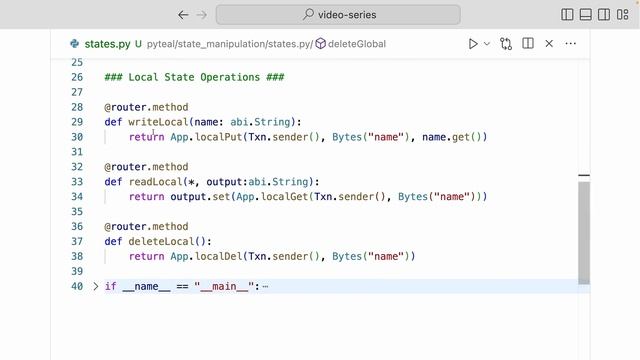Click the '### Local State Operations ###' comment
640x360 pixels.
click(x=194, y=77)
